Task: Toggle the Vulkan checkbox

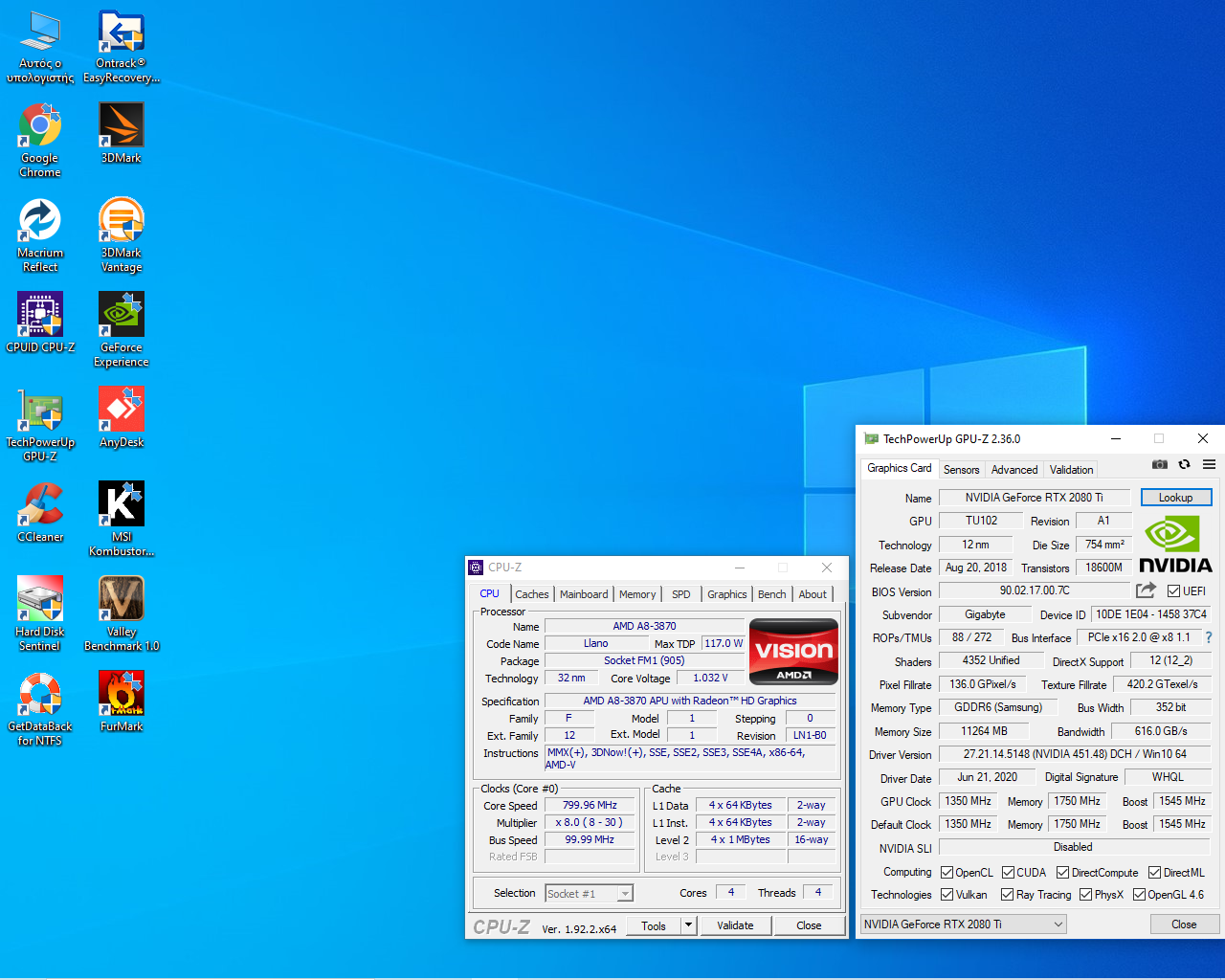Action: tap(947, 895)
